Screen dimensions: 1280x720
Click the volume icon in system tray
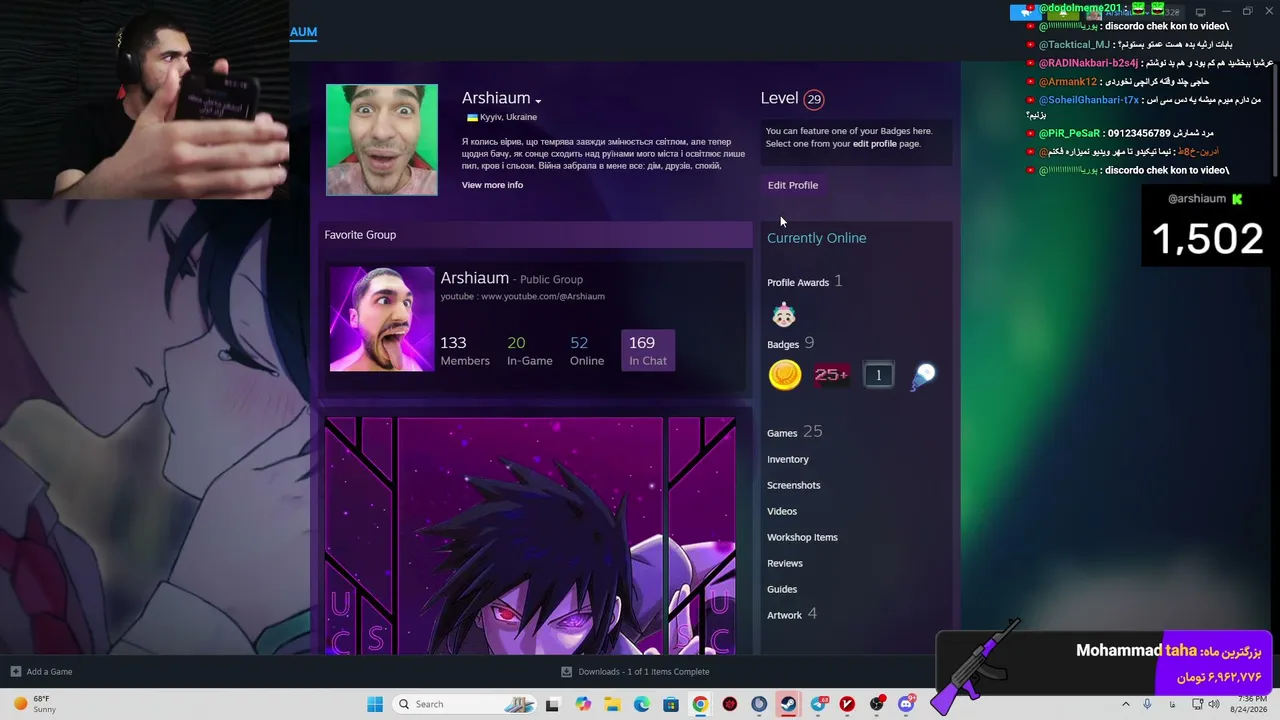(1214, 704)
